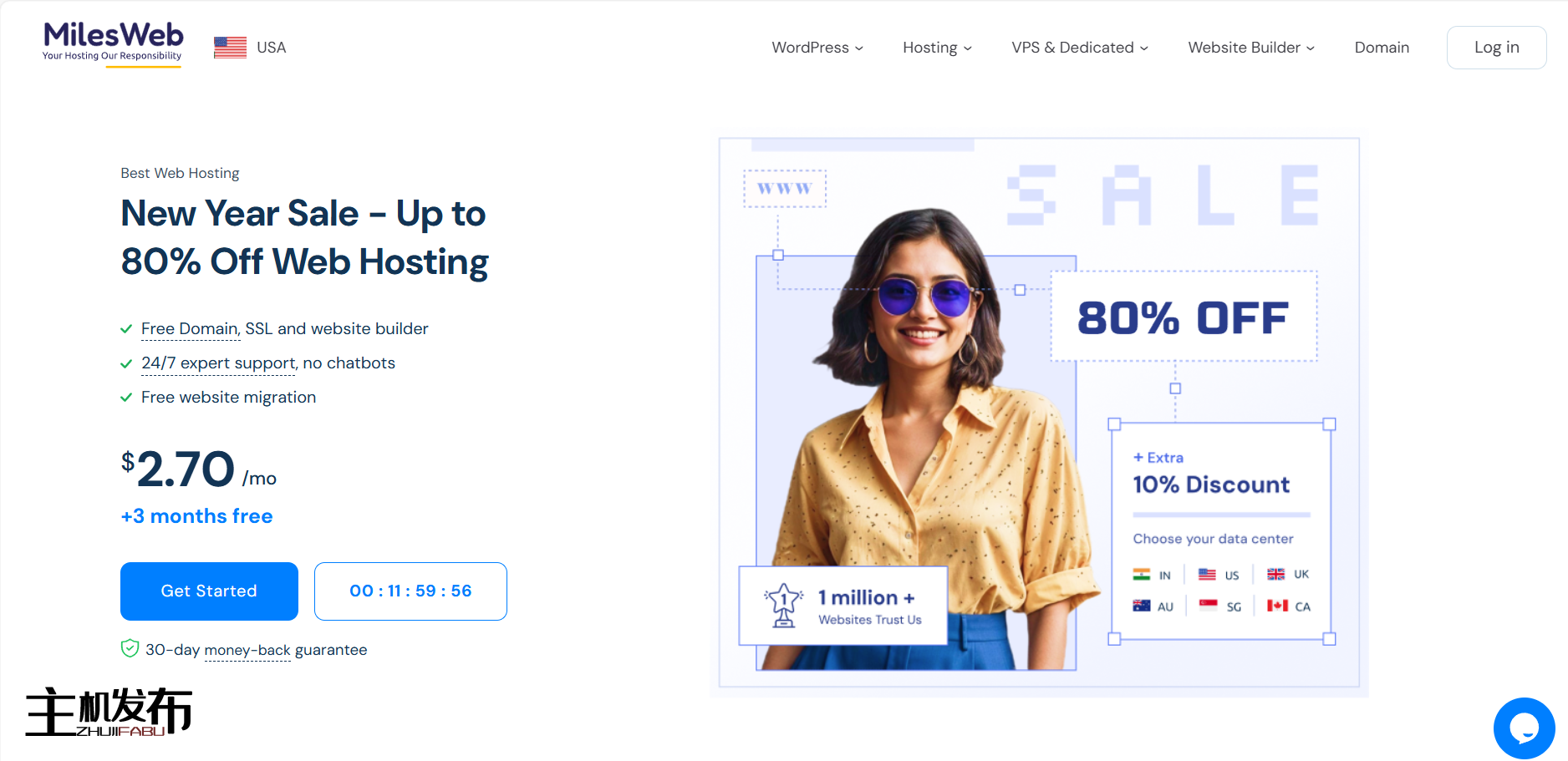
Task: Select the UK data center flag
Action: [x=1275, y=575]
